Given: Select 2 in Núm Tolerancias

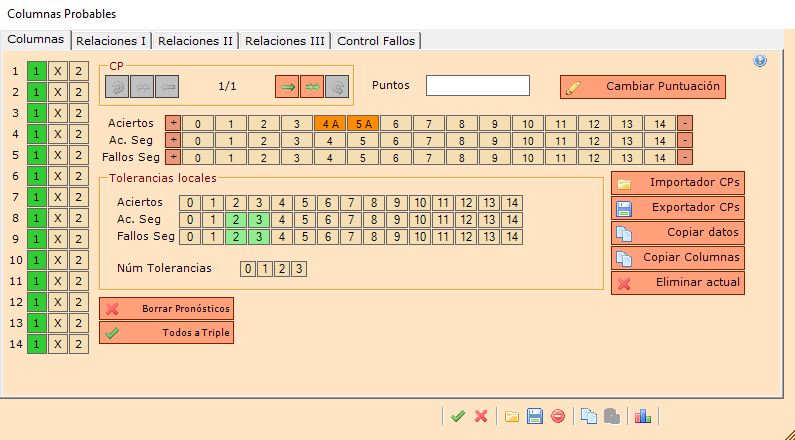Looking at the screenshot, I should [282, 269].
